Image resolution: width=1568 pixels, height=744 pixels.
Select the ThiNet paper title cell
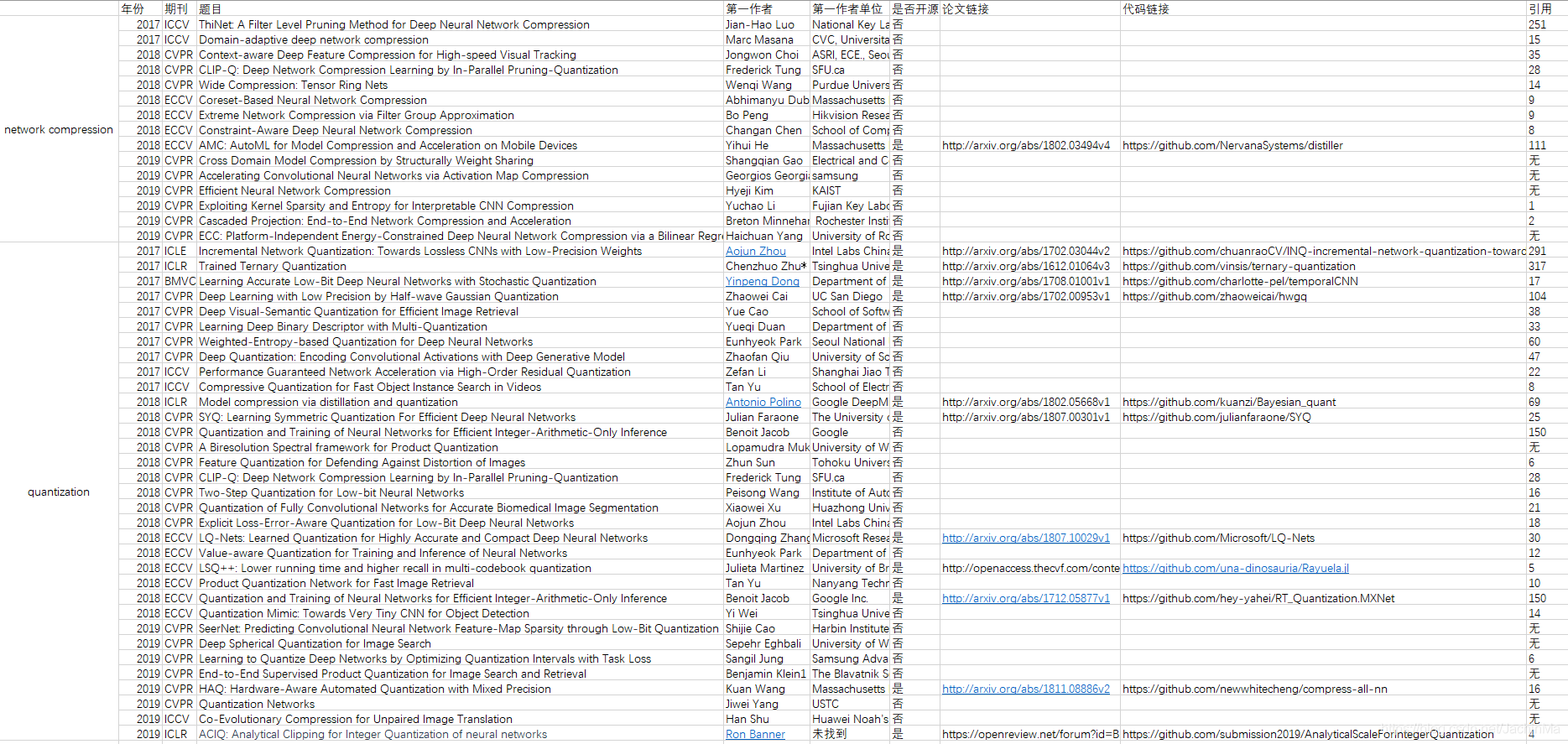[460, 24]
